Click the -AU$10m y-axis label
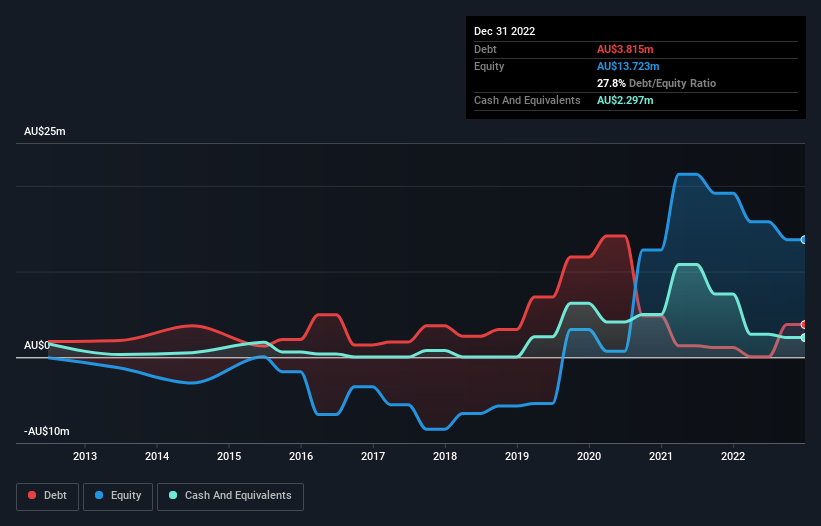 tap(47, 431)
